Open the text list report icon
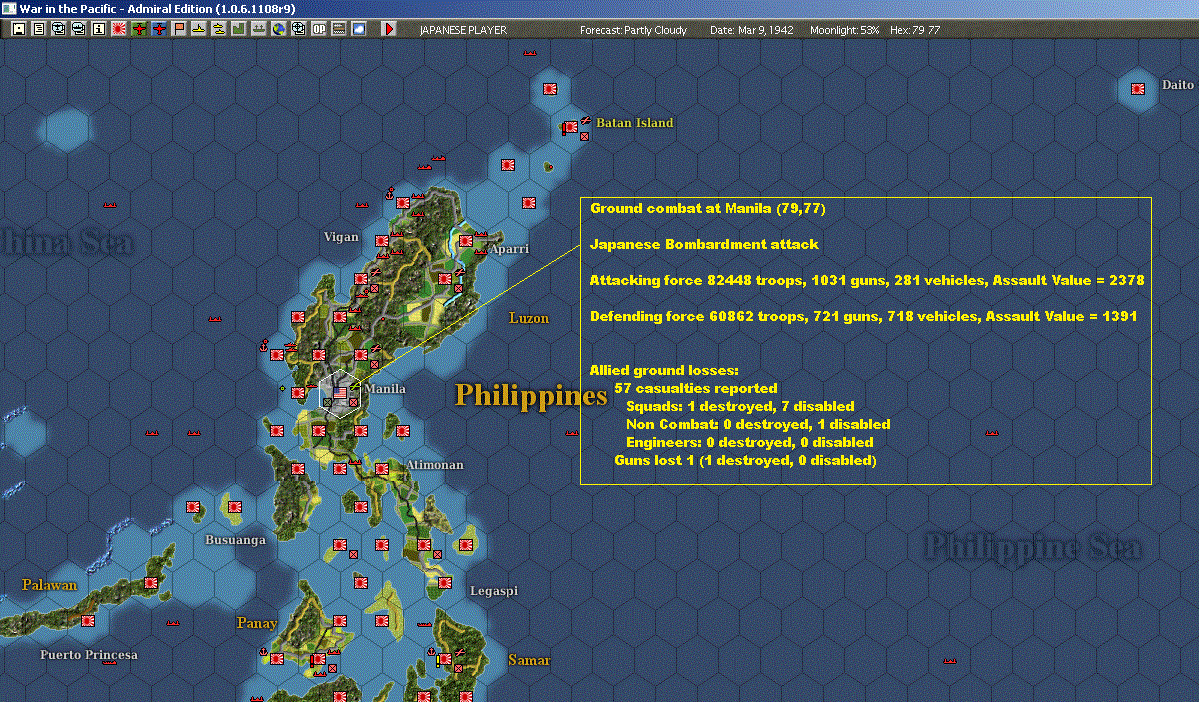 [x=39, y=29]
